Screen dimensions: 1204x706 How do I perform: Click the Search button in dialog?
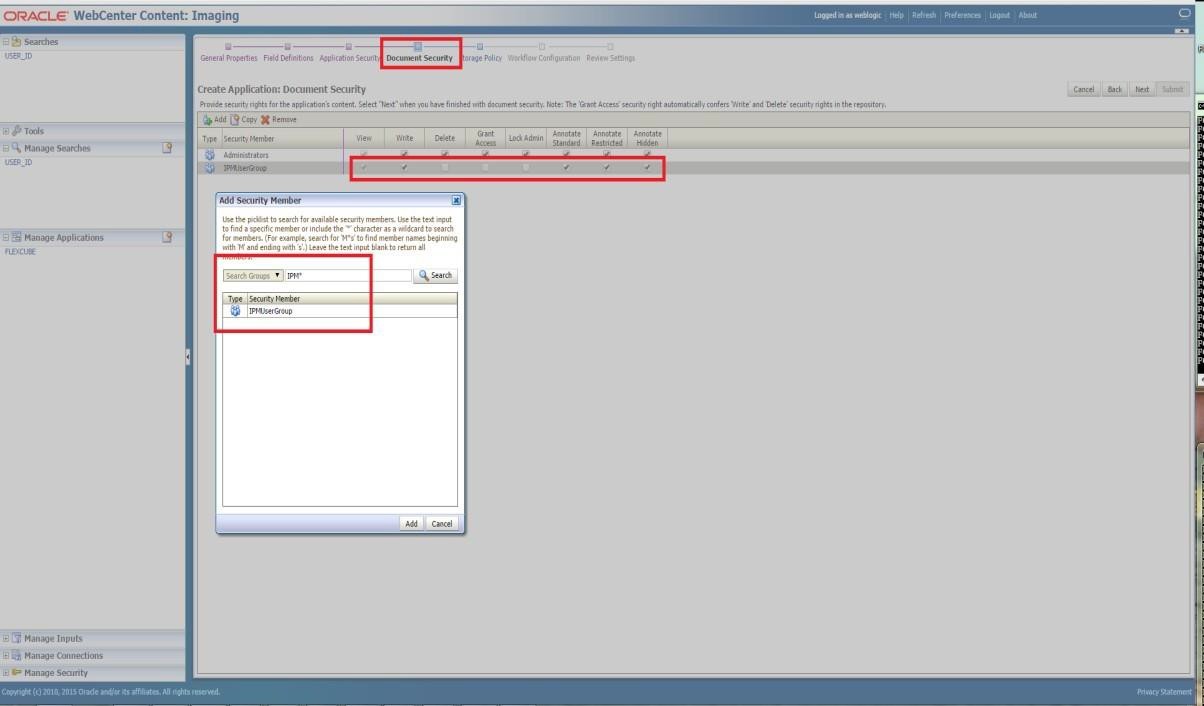[435, 275]
